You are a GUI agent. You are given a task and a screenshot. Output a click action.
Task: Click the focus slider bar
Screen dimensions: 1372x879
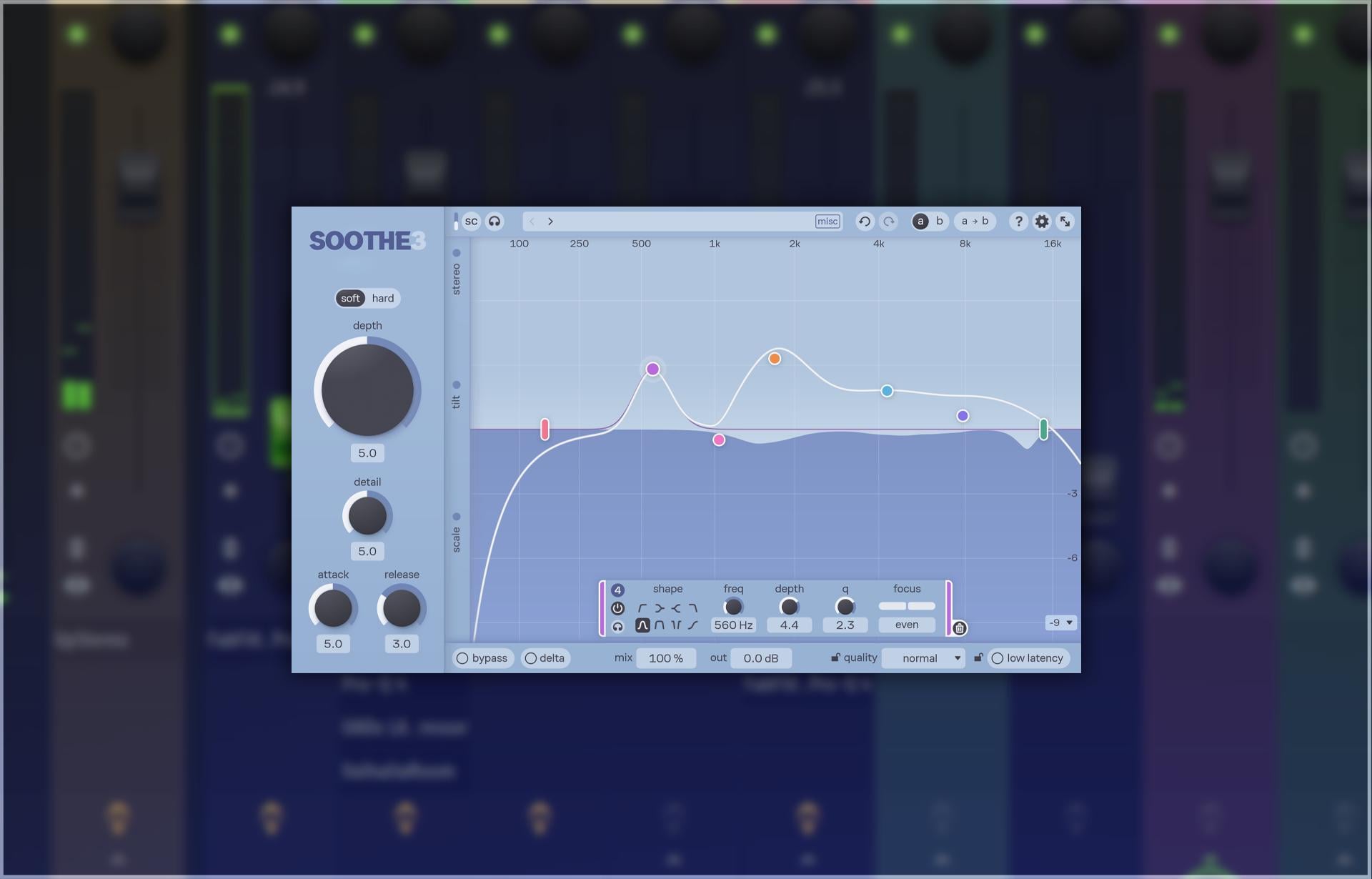tap(907, 606)
